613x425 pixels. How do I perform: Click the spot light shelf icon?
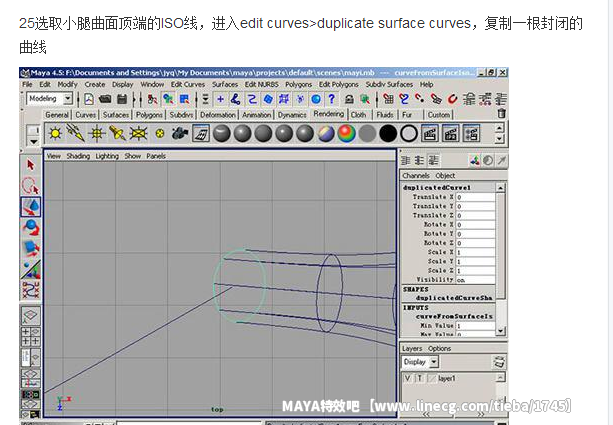[117, 134]
